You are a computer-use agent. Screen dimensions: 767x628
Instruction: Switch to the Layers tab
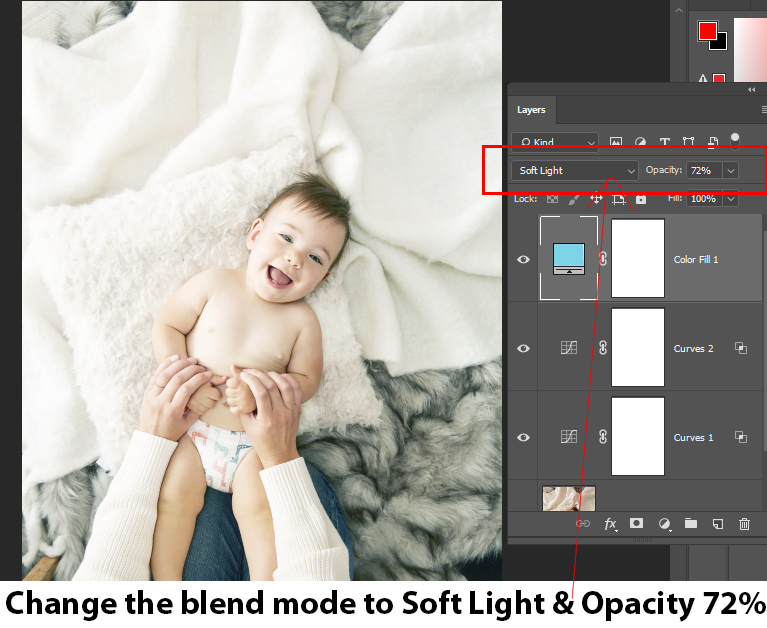(531, 110)
